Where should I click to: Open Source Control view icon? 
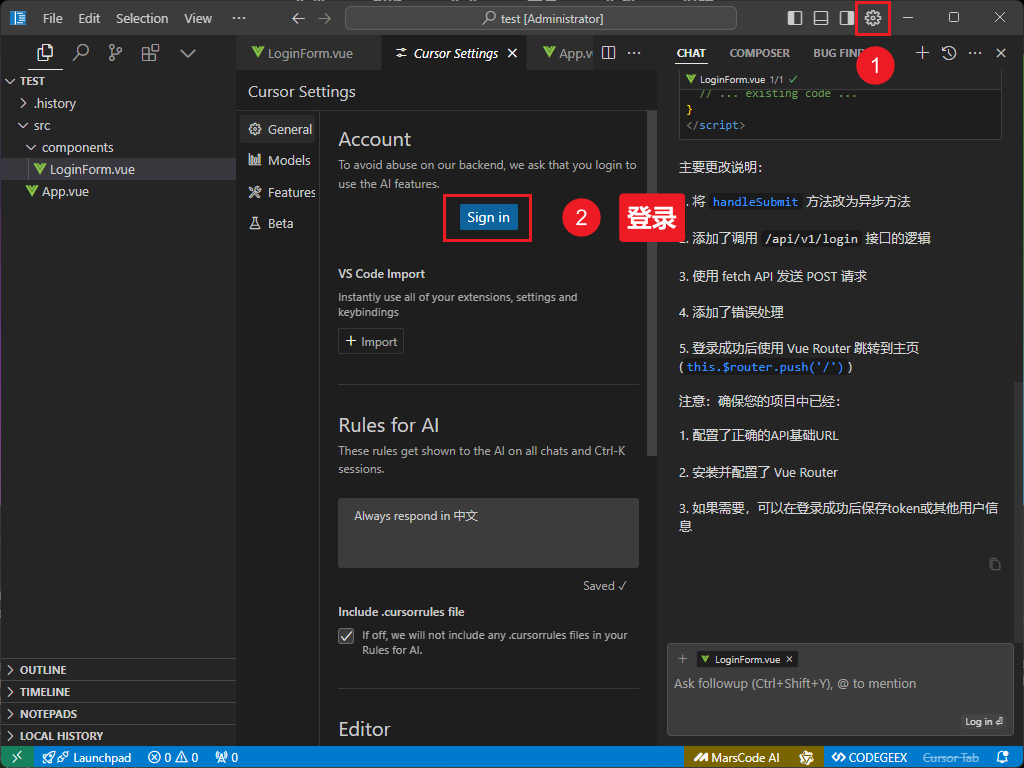(x=116, y=53)
